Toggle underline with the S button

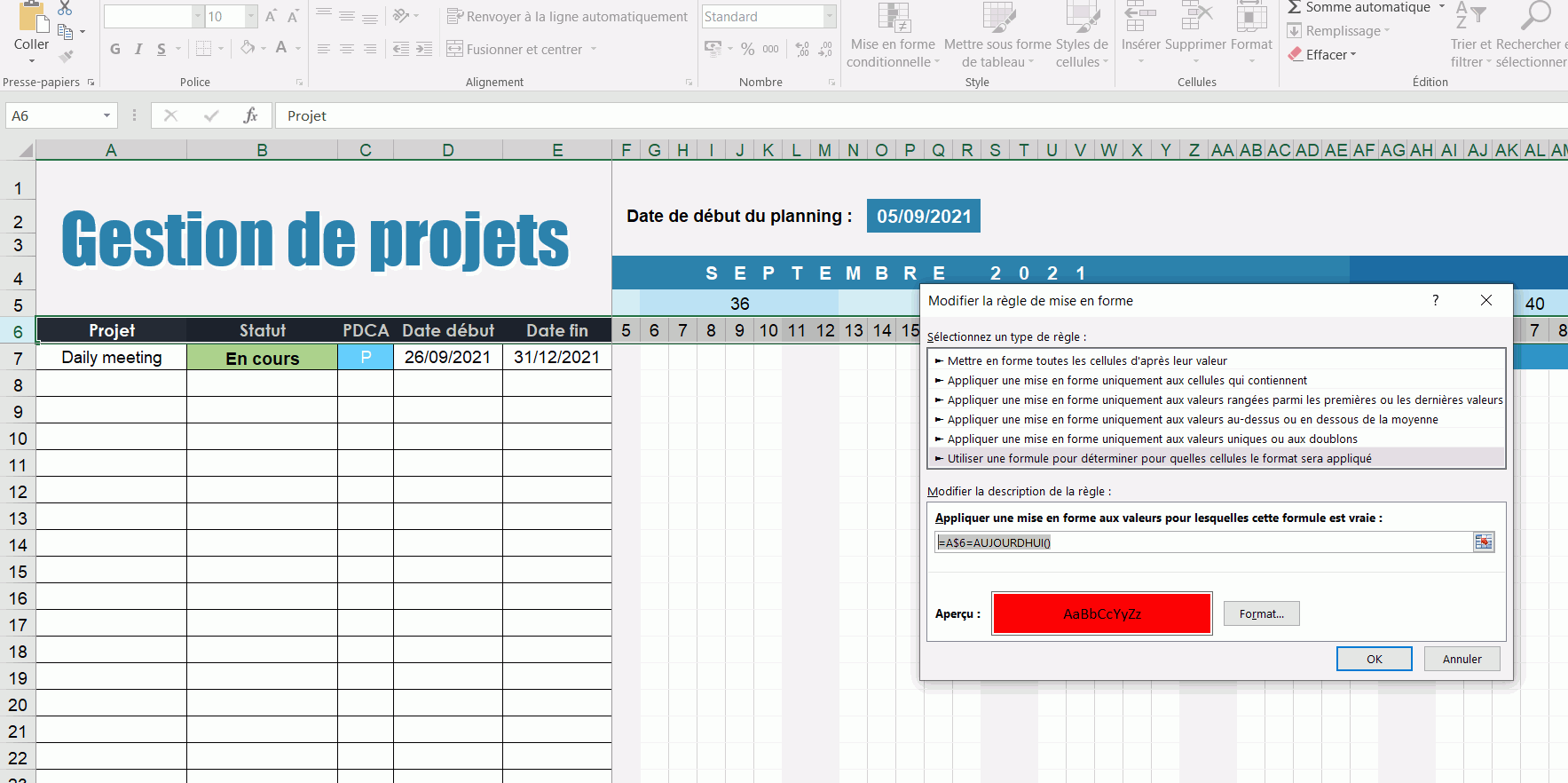[x=162, y=49]
